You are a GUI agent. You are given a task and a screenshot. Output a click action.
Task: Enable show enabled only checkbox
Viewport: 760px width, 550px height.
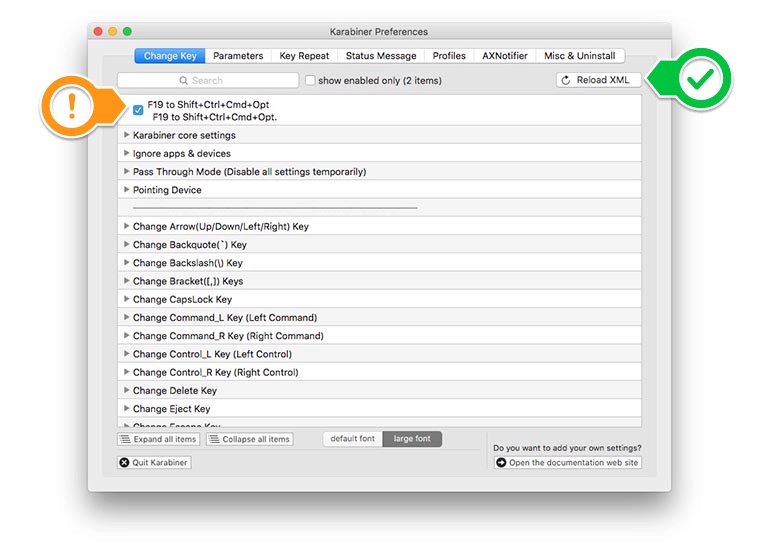coord(310,80)
